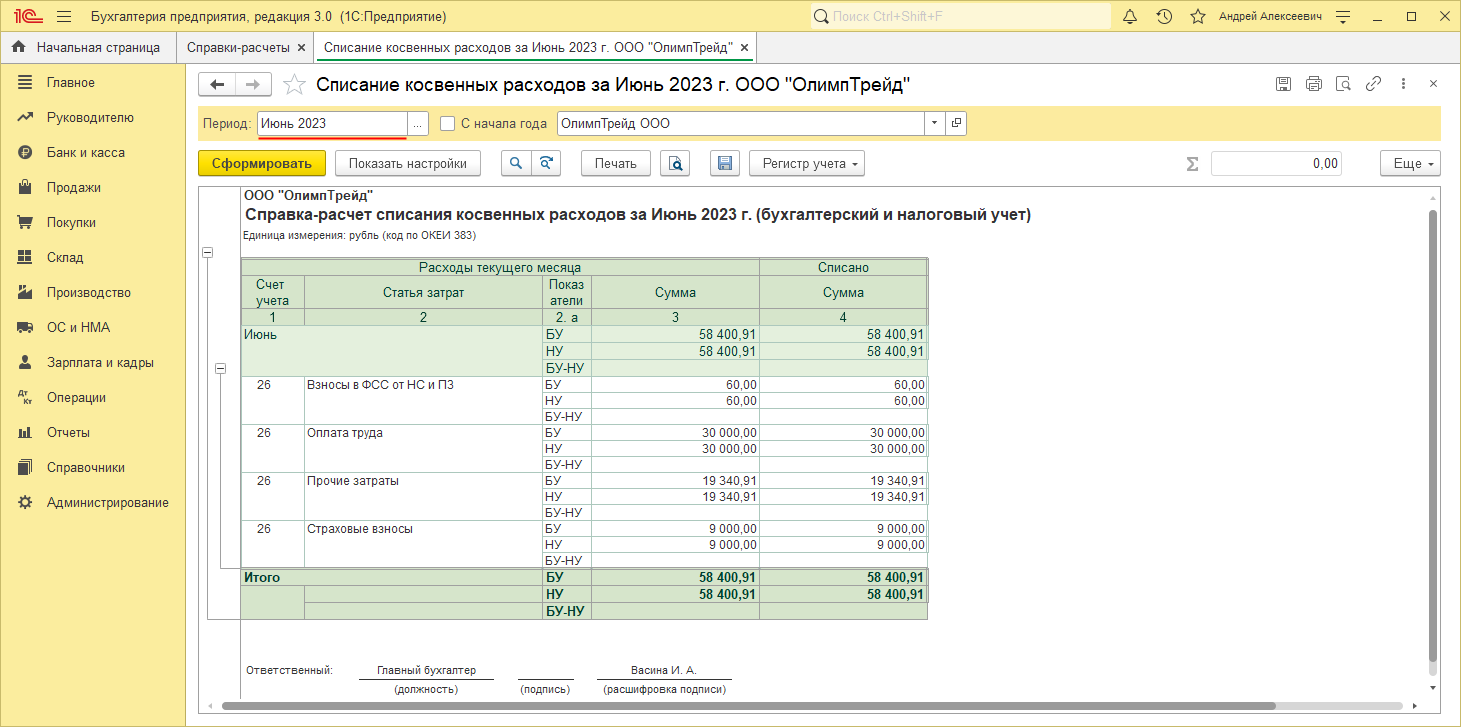Image resolution: width=1461 pixels, height=727 pixels.
Task: Open the 'Еще' menu
Action: pos(1410,164)
